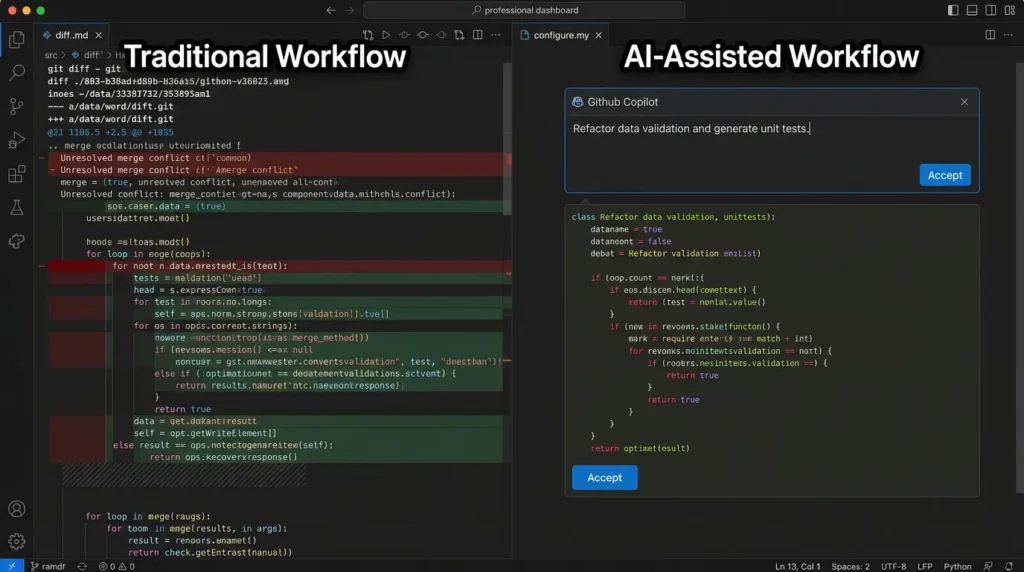Open the notifications bell icon
The width and height of the screenshot is (1024, 572).
(x=1009, y=566)
